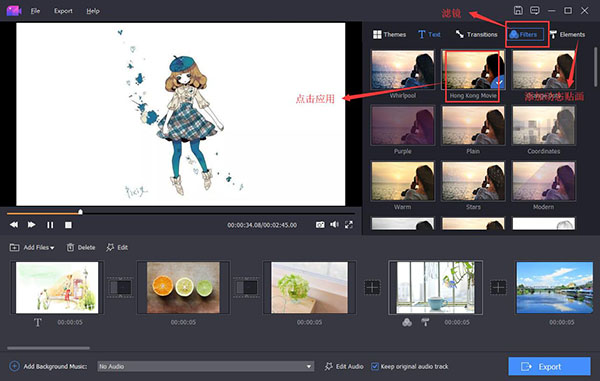Image resolution: width=600 pixels, height=381 pixels.
Task: Stop the video preview
Action: click(68, 225)
